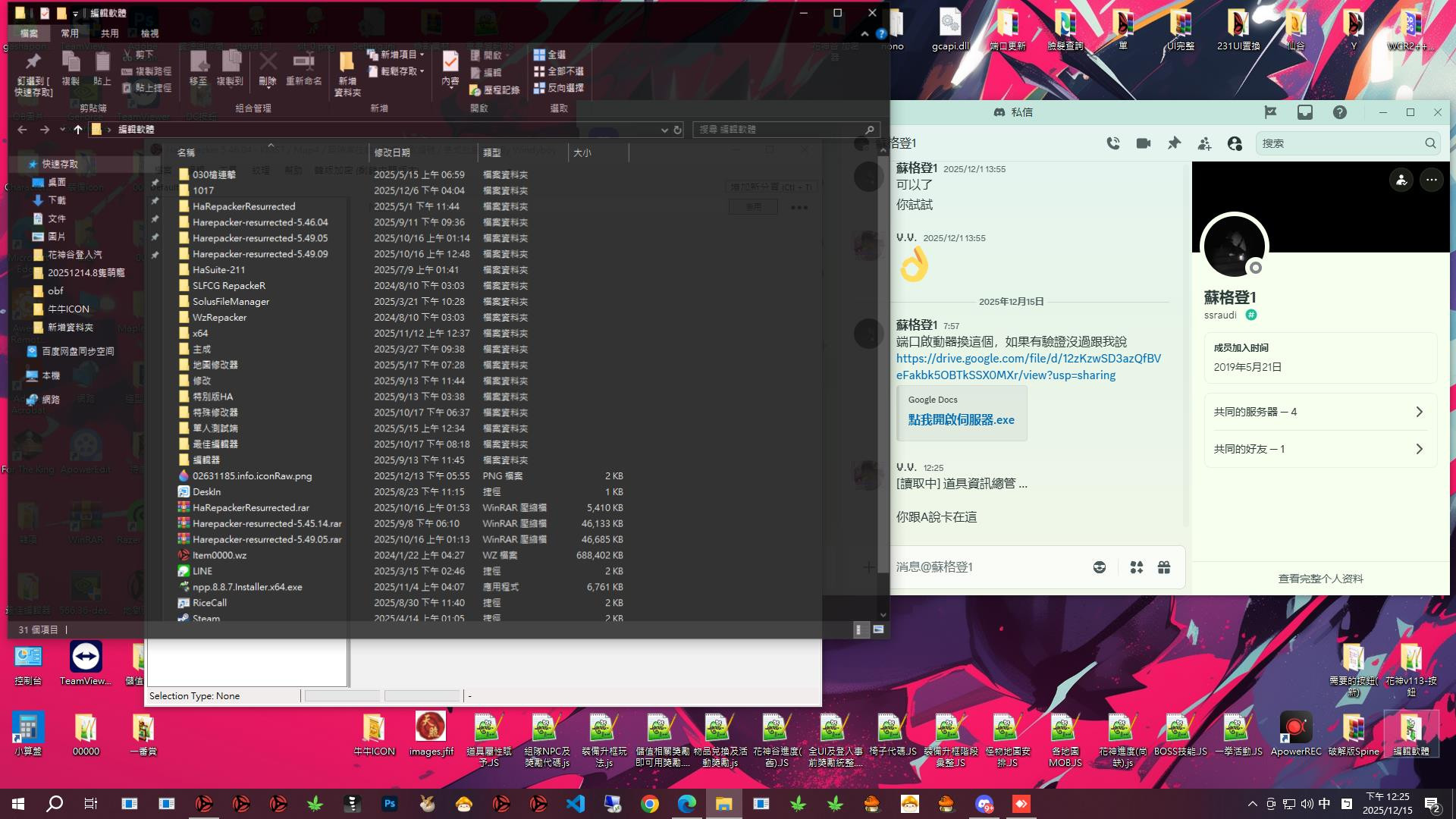1456x819 pixels.
Task: Create a new folder with 新增資料夾
Action: point(347,74)
